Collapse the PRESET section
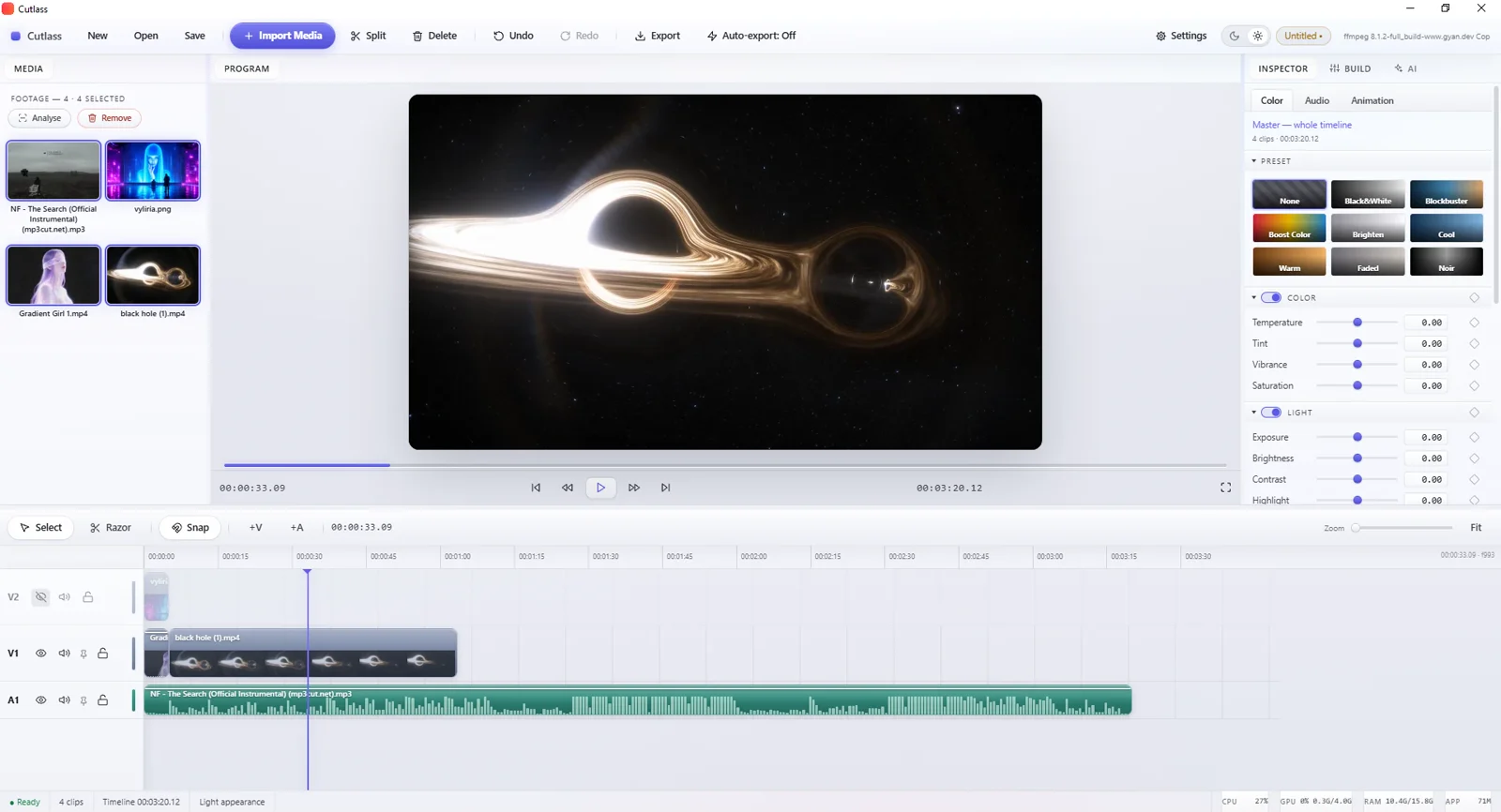Viewport: 1501px width, 812px height. 1254,161
